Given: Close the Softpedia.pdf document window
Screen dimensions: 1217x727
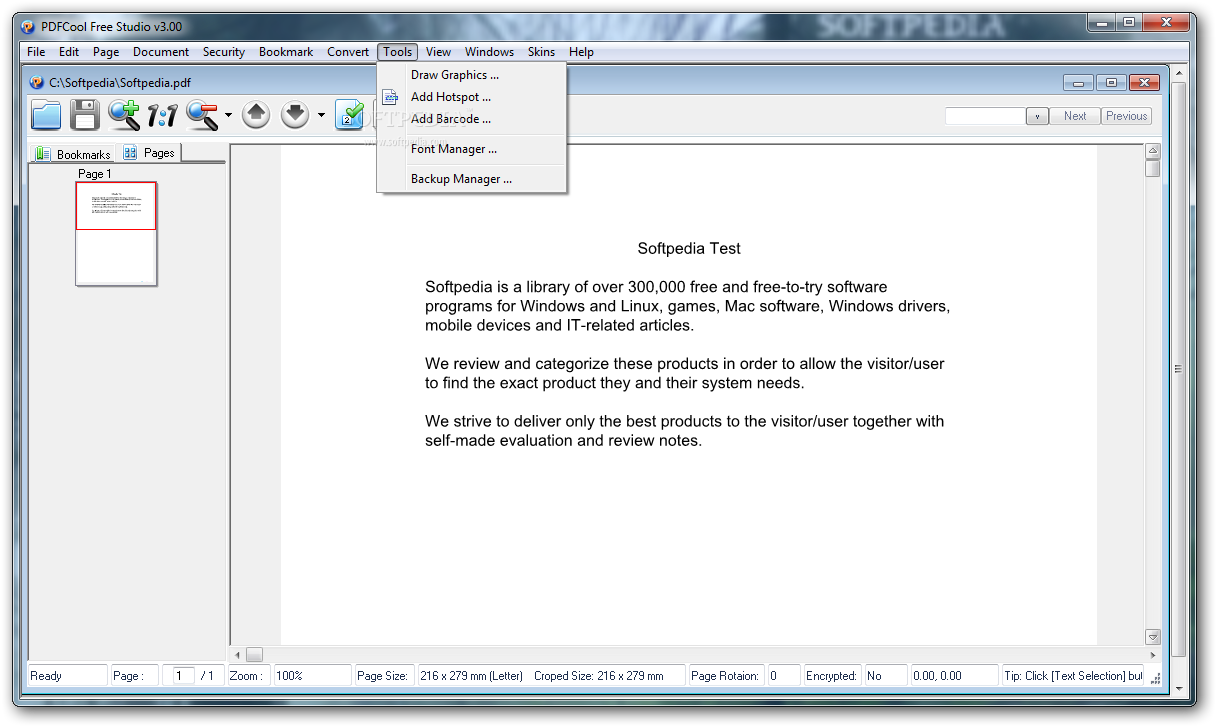Looking at the screenshot, I should 1144,83.
